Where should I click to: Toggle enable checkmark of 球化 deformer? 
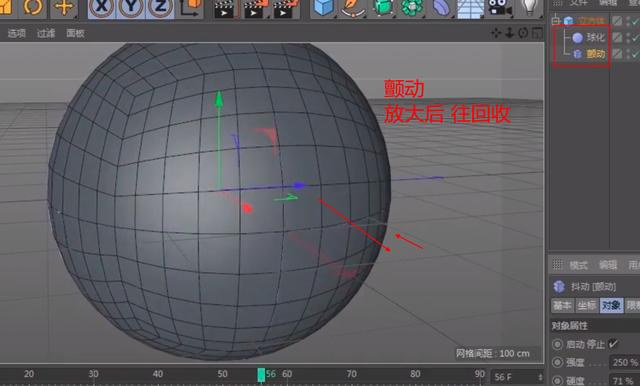coord(636,38)
